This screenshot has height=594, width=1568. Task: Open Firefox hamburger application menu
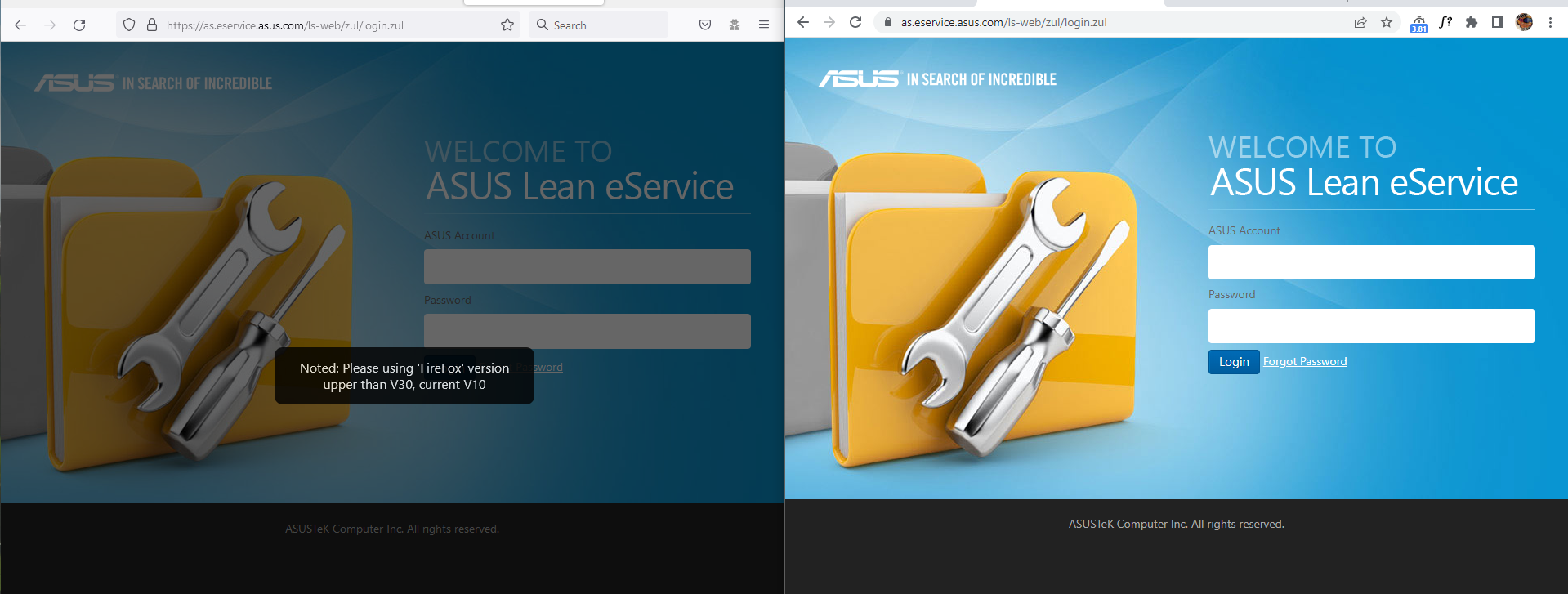(764, 25)
